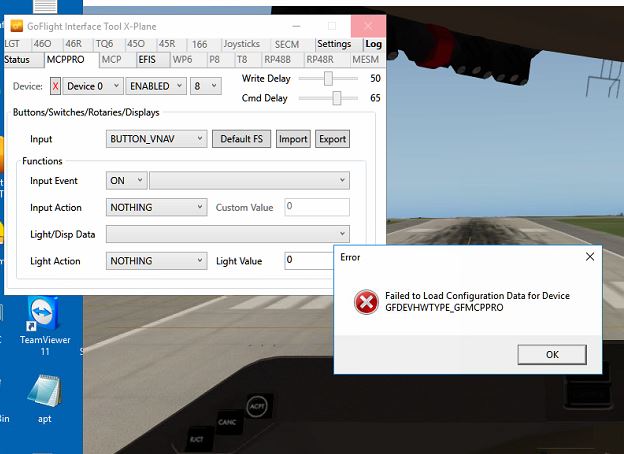Expand the Light Action NOTHING dropdown
The height and width of the screenshot is (454, 624).
click(x=157, y=261)
